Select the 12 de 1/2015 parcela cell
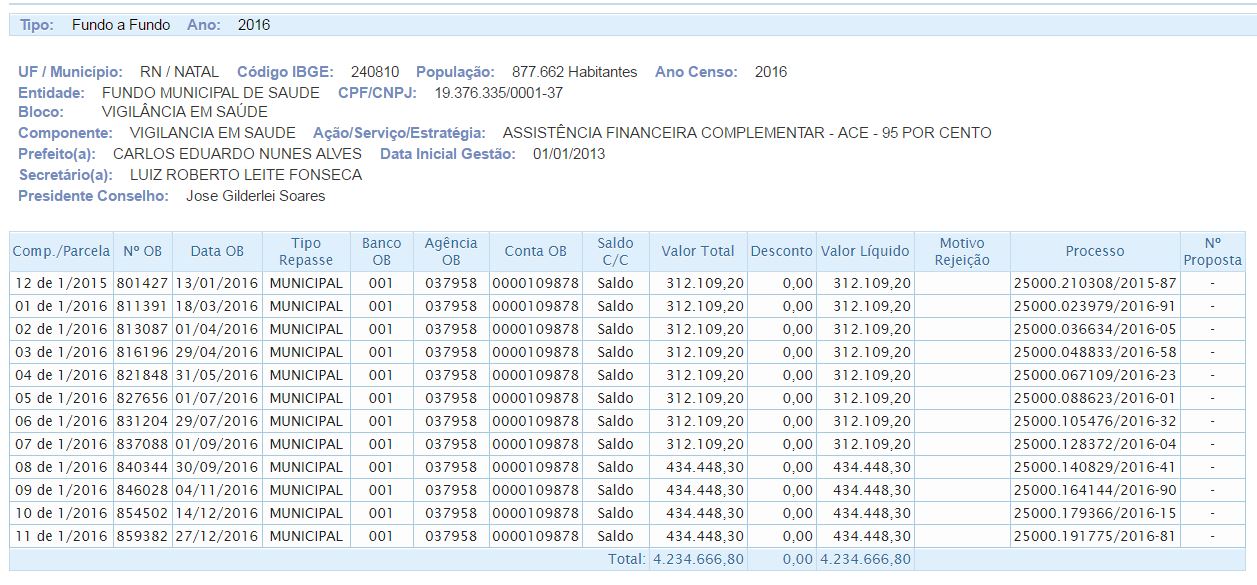The image size is (1257, 585). [x=62, y=283]
